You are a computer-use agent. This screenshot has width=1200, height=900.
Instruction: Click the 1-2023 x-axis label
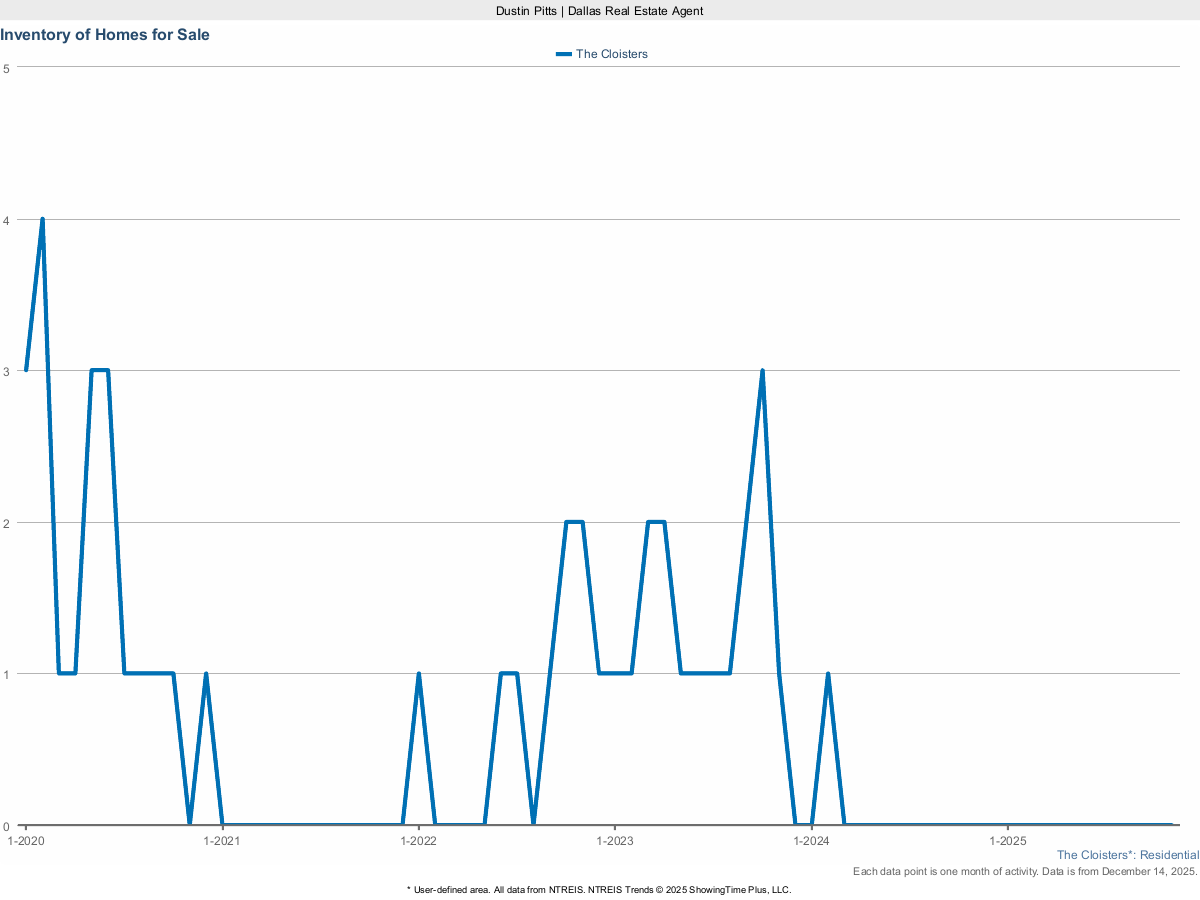[614, 841]
